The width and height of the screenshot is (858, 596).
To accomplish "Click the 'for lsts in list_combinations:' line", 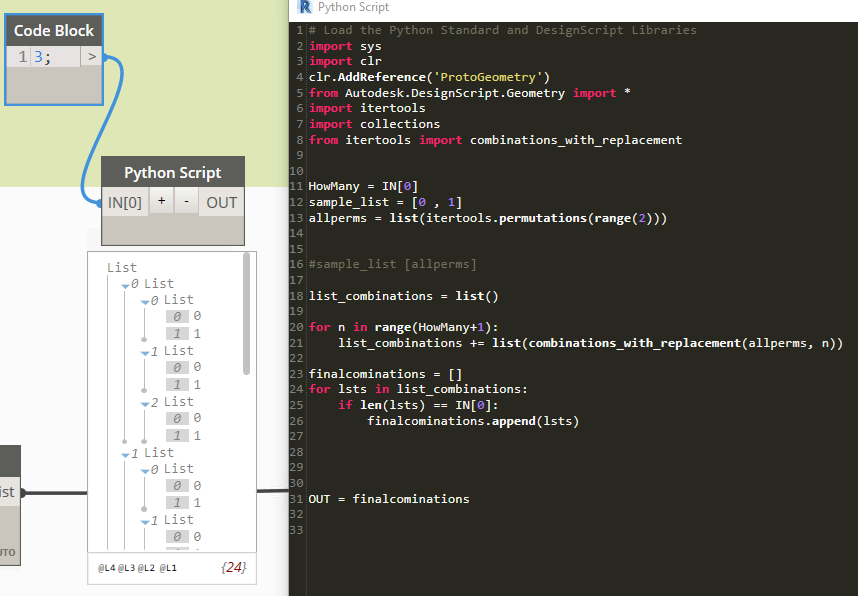I will (x=418, y=389).
